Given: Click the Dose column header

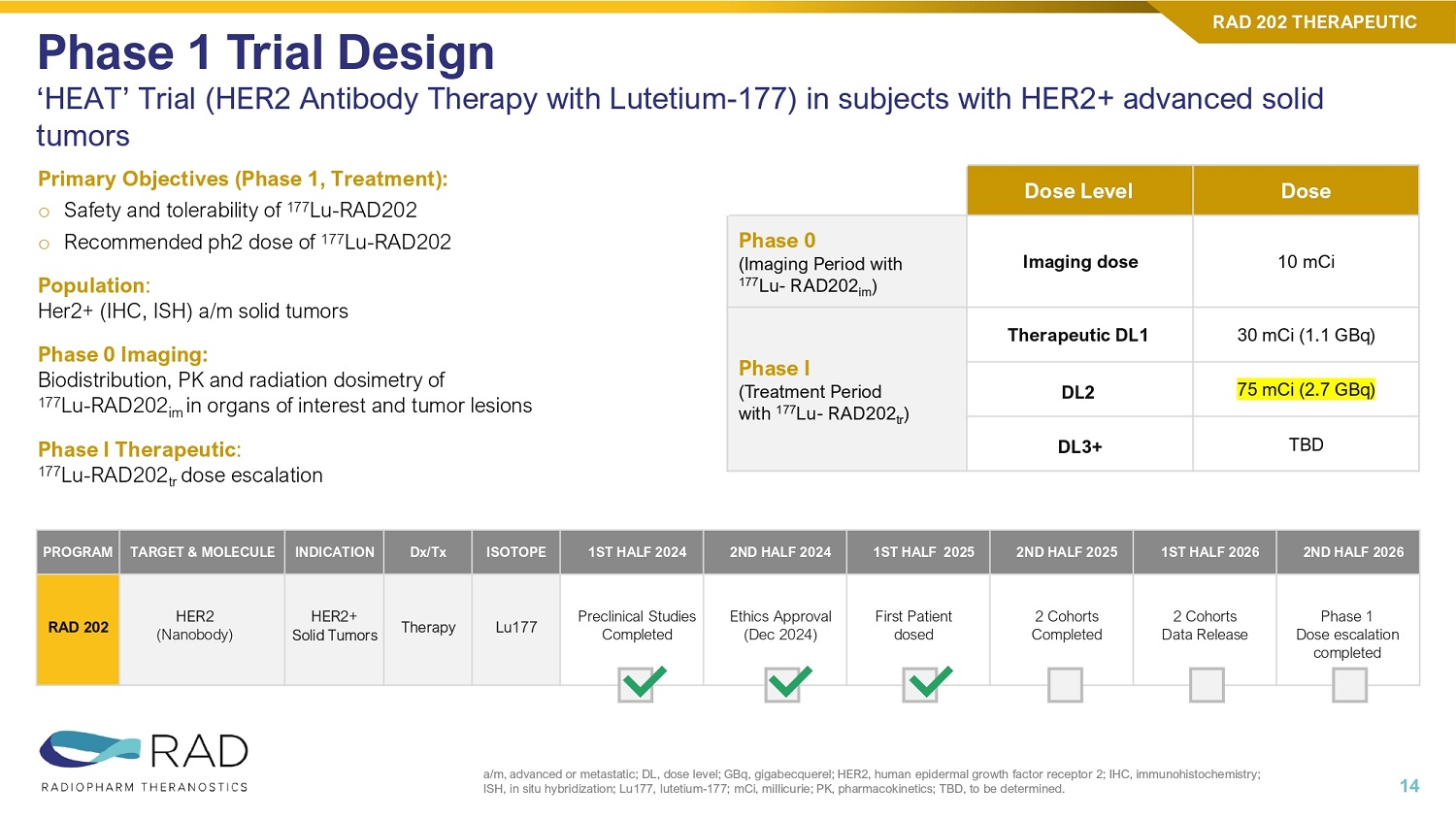Looking at the screenshot, I should click(x=1306, y=191).
